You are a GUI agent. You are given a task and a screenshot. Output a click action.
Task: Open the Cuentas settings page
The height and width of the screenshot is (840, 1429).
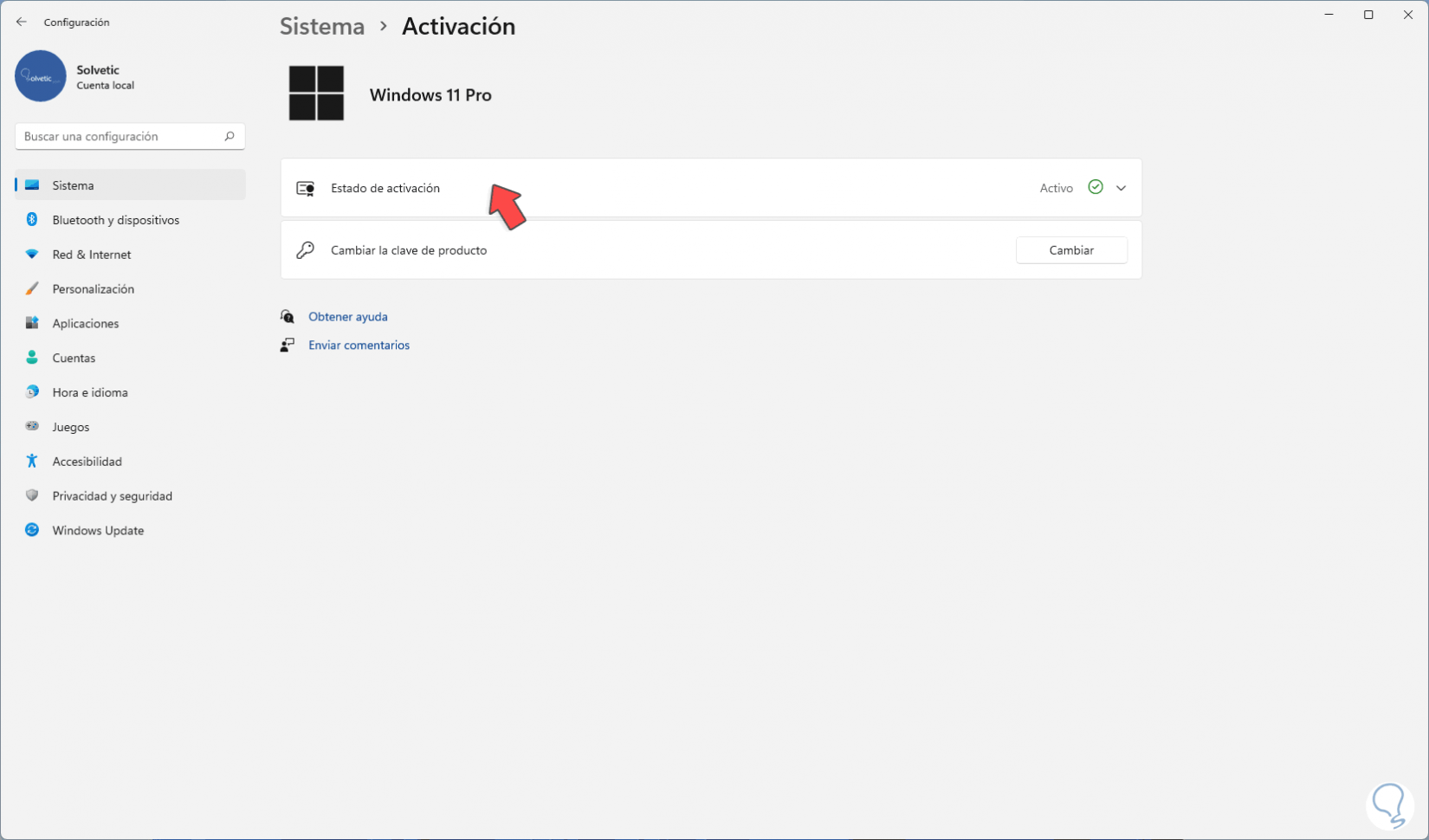click(x=131, y=358)
